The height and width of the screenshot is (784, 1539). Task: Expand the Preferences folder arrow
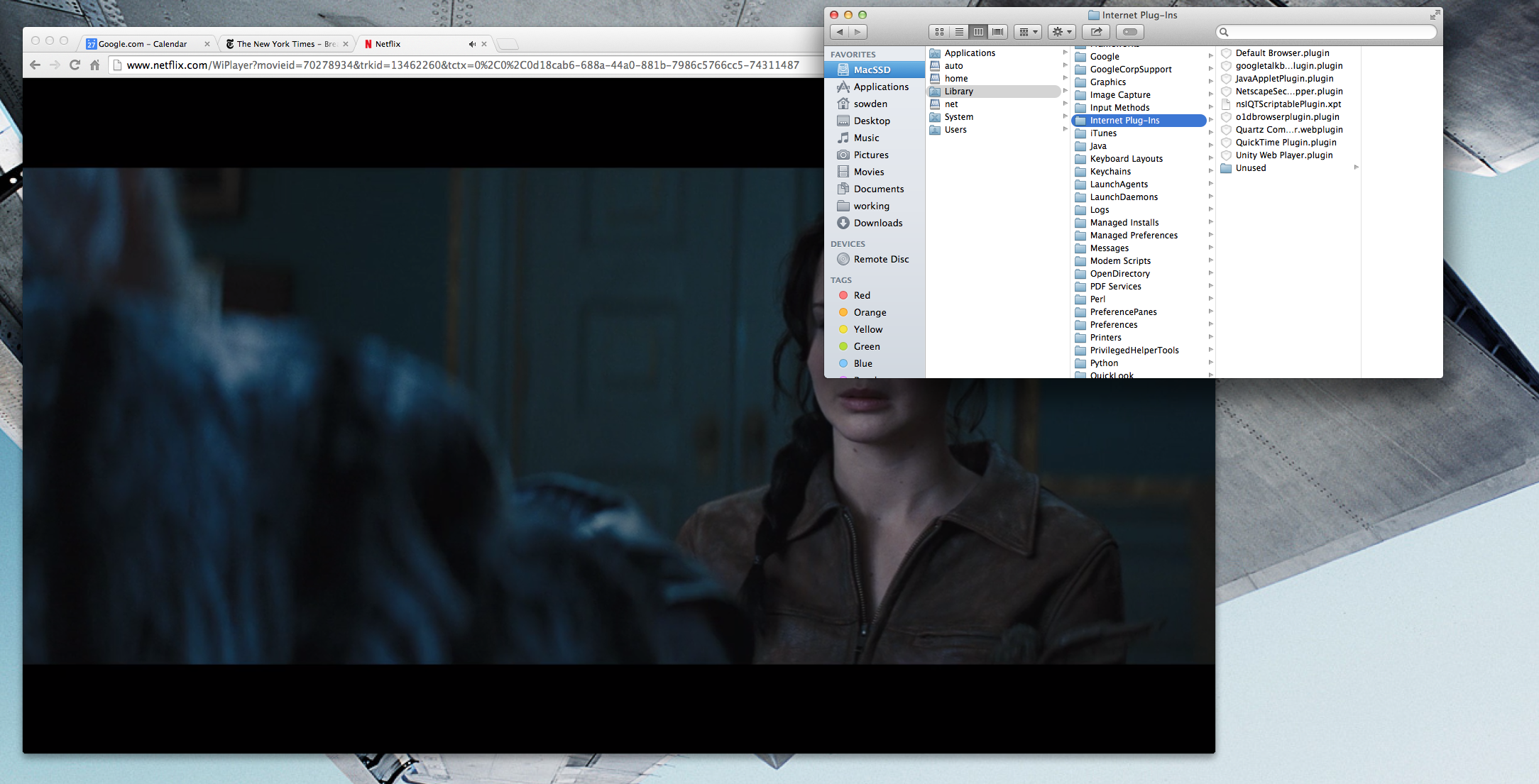(1210, 324)
